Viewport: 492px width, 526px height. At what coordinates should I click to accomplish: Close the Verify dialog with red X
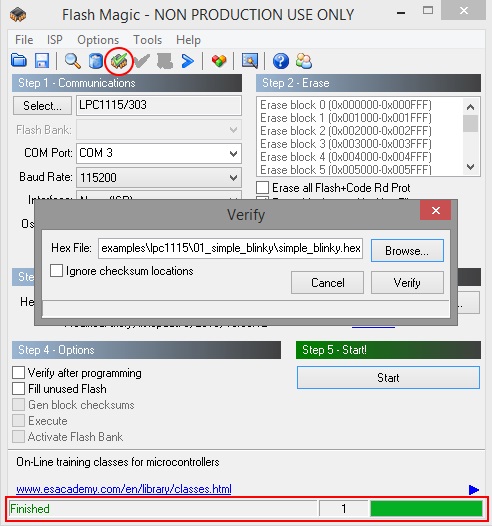(436, 210)
